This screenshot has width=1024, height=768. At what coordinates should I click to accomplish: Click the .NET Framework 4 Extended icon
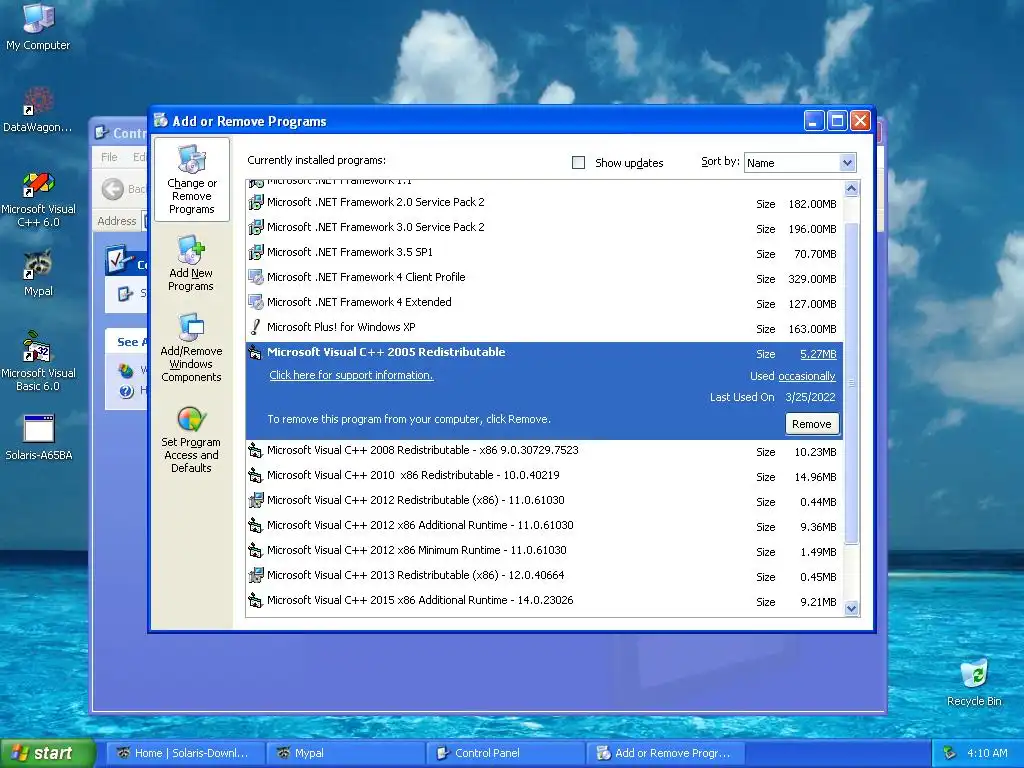click(255, 302)
